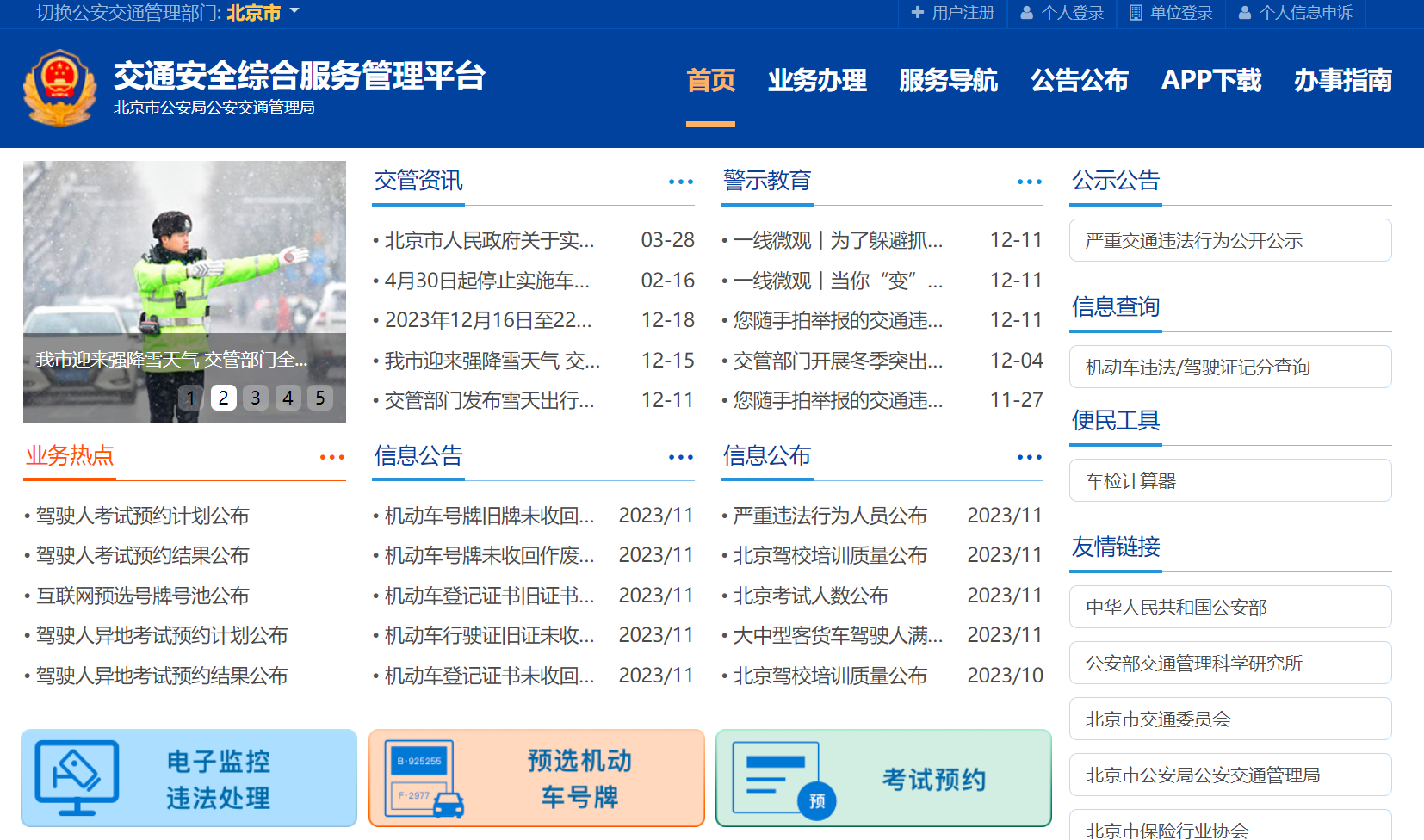
Task: Click the 个人信息申诉 icon at top right
Action: (1243, 13)
